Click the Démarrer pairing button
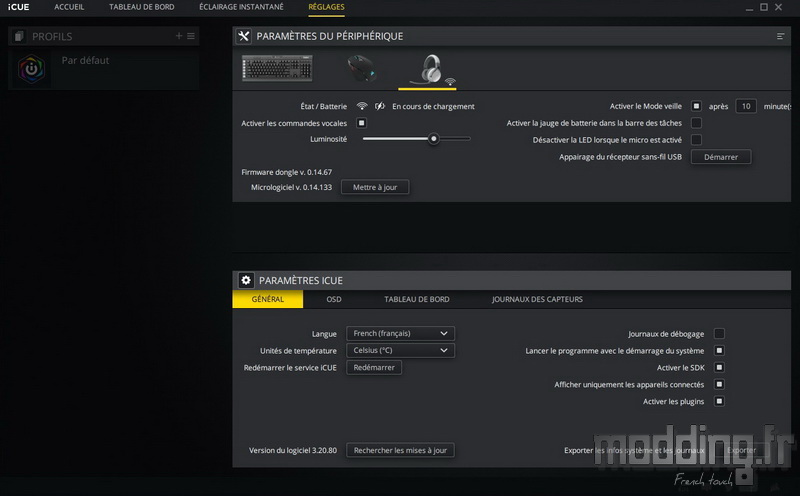800x496 pixels. pos(720,157)
